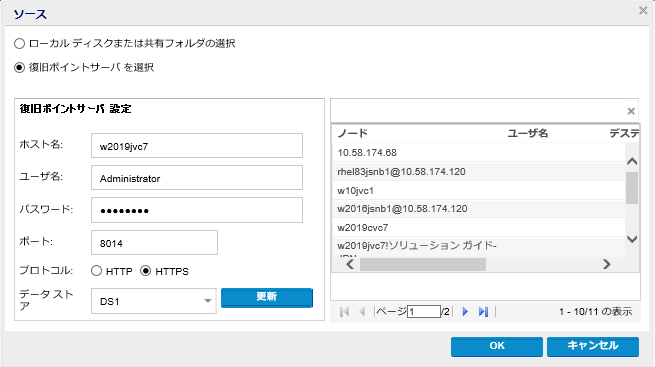
Task: Open the データ ストア DS1 dropdown
Action: pos(154,301)
